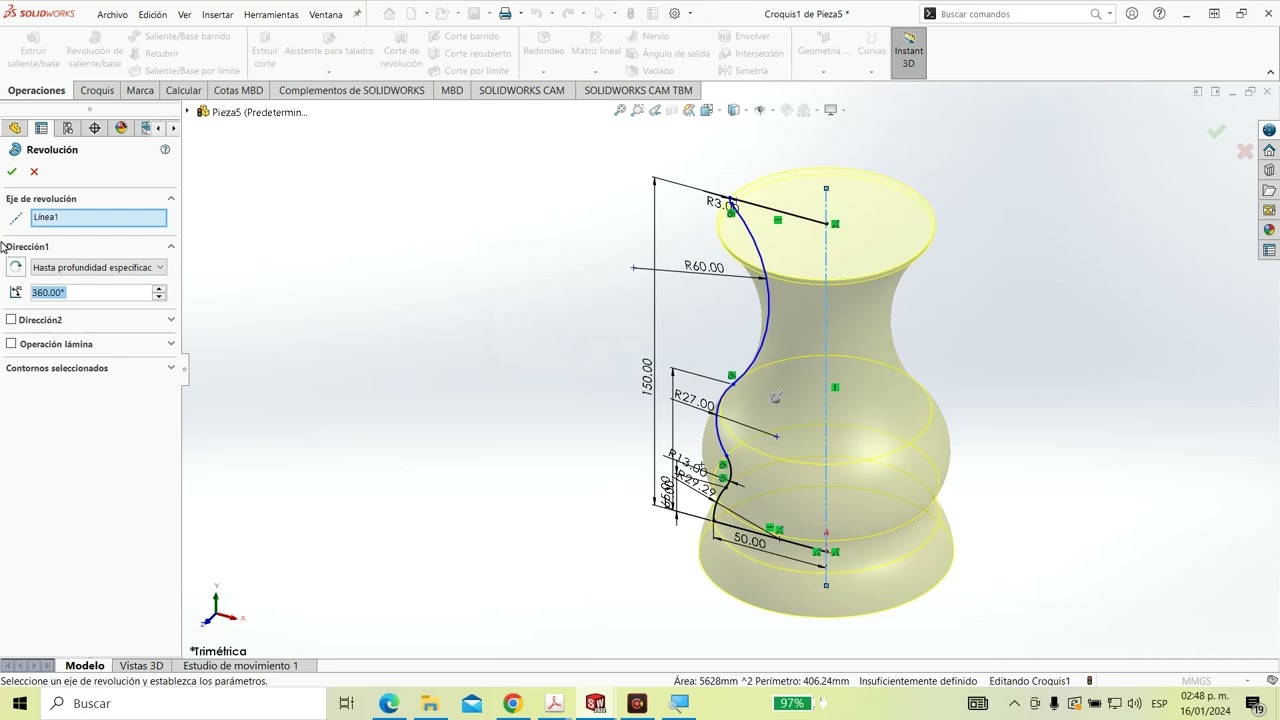The image size is (1280, 720).
Task: Open FeatureManager design tree tab icon
Action: pos(15,128)
